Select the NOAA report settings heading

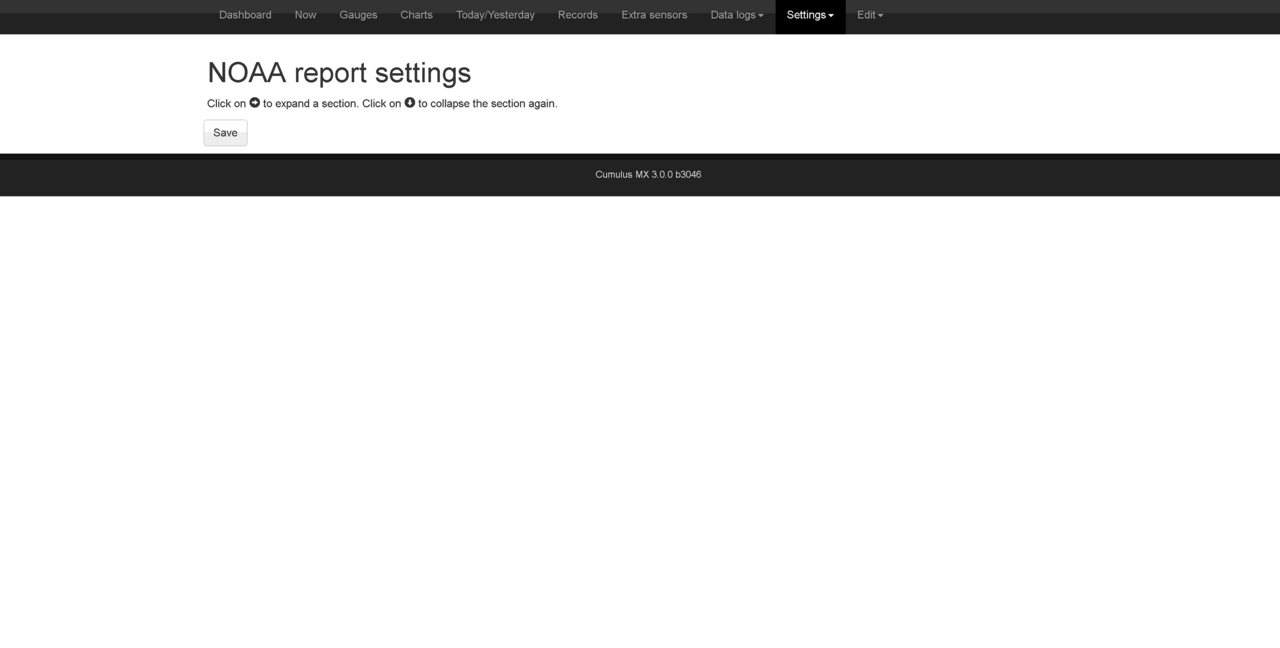[x=339, y=73]
